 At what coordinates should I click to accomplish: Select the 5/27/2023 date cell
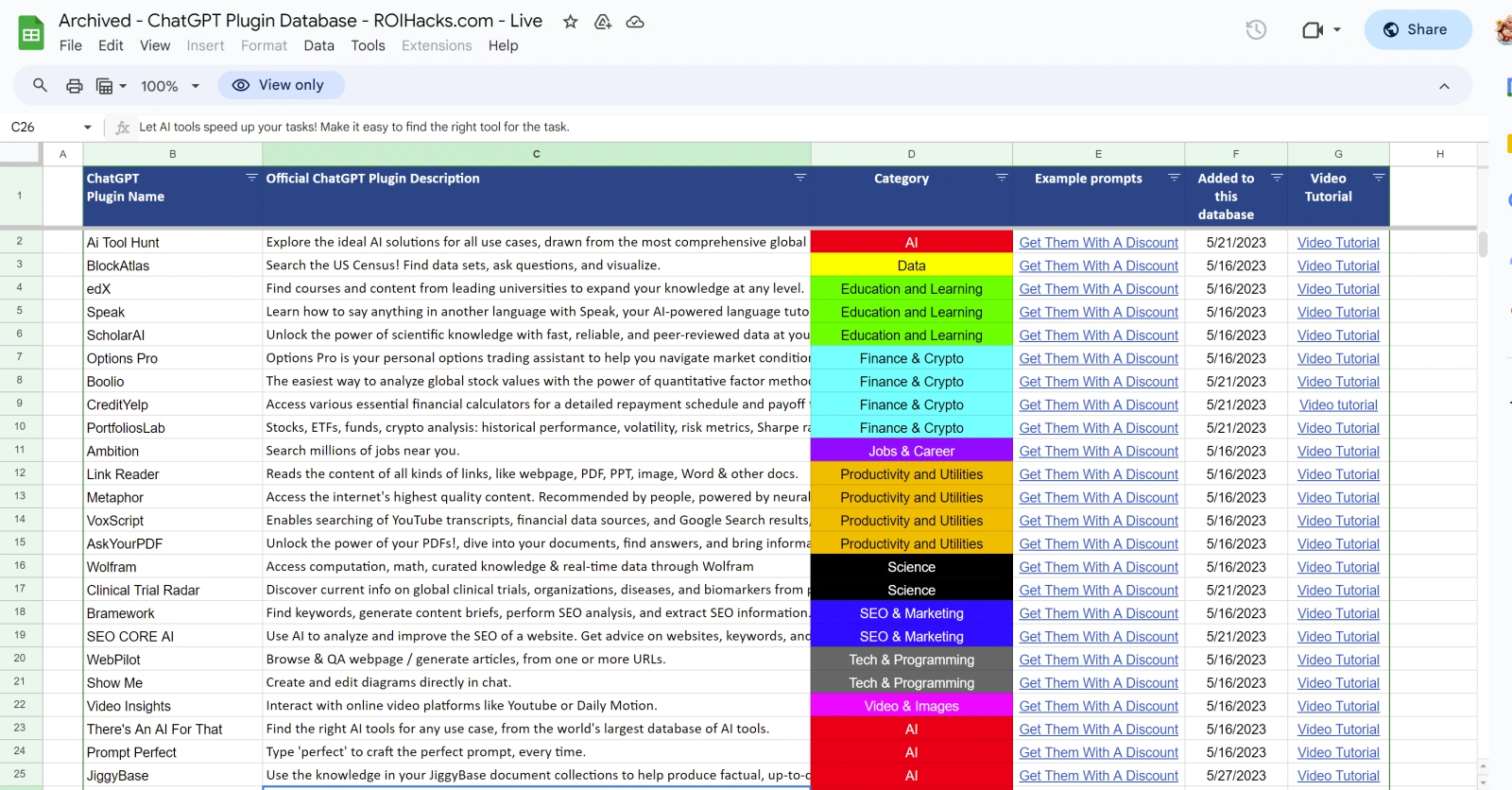[x=1235, y=776]
